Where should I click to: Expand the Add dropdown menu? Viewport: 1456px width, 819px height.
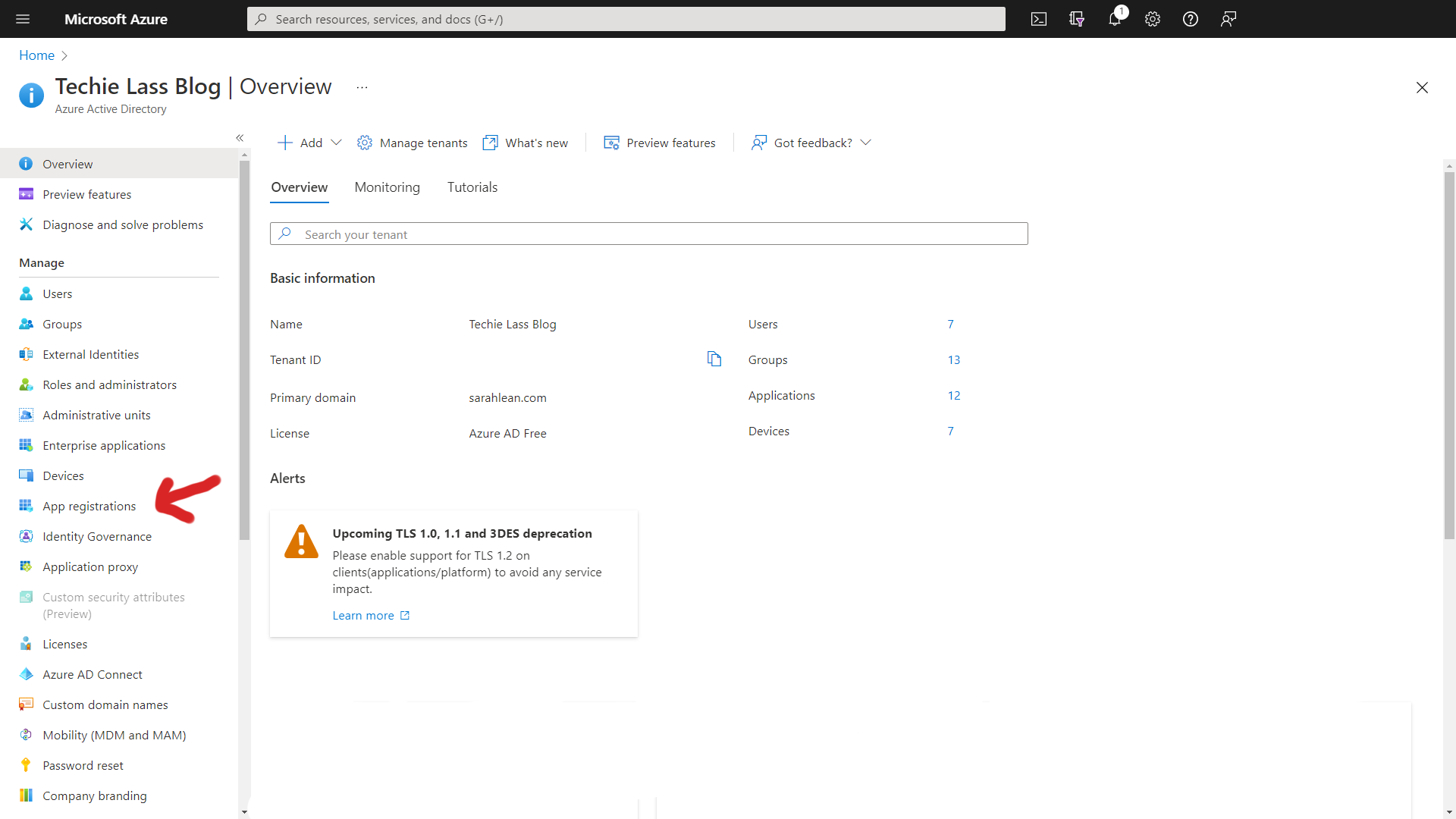pyautogui.click(x=335, y=143)
